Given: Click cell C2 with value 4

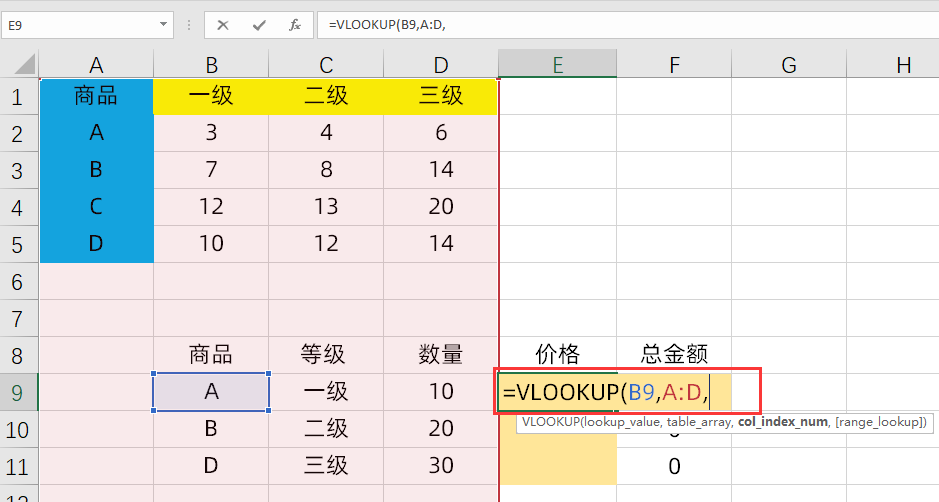Looking at the screenshot, I should click(x=326, y=133).
